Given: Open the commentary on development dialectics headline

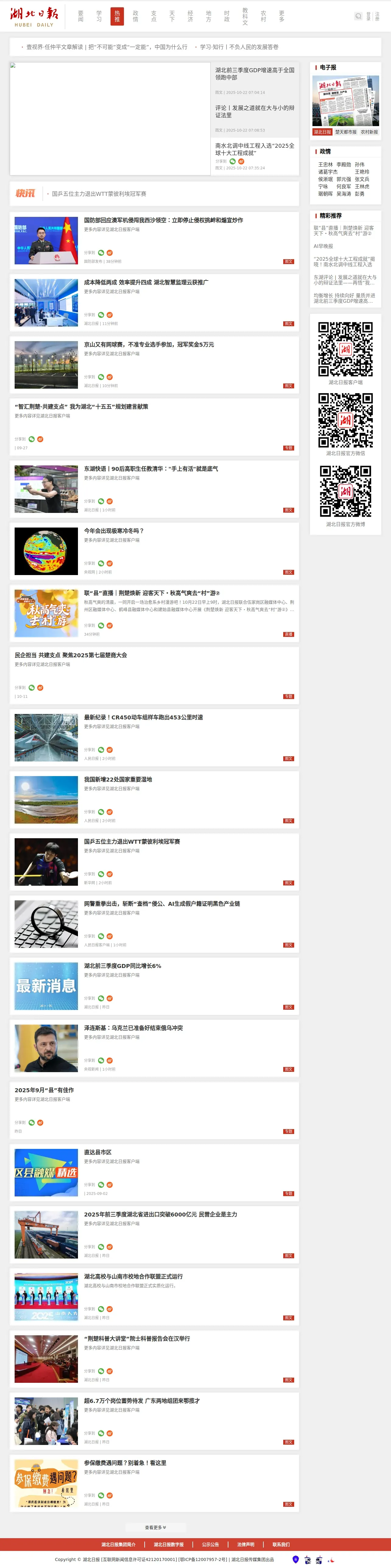Looking at the screenshot, I should click(x=255, y=111).
